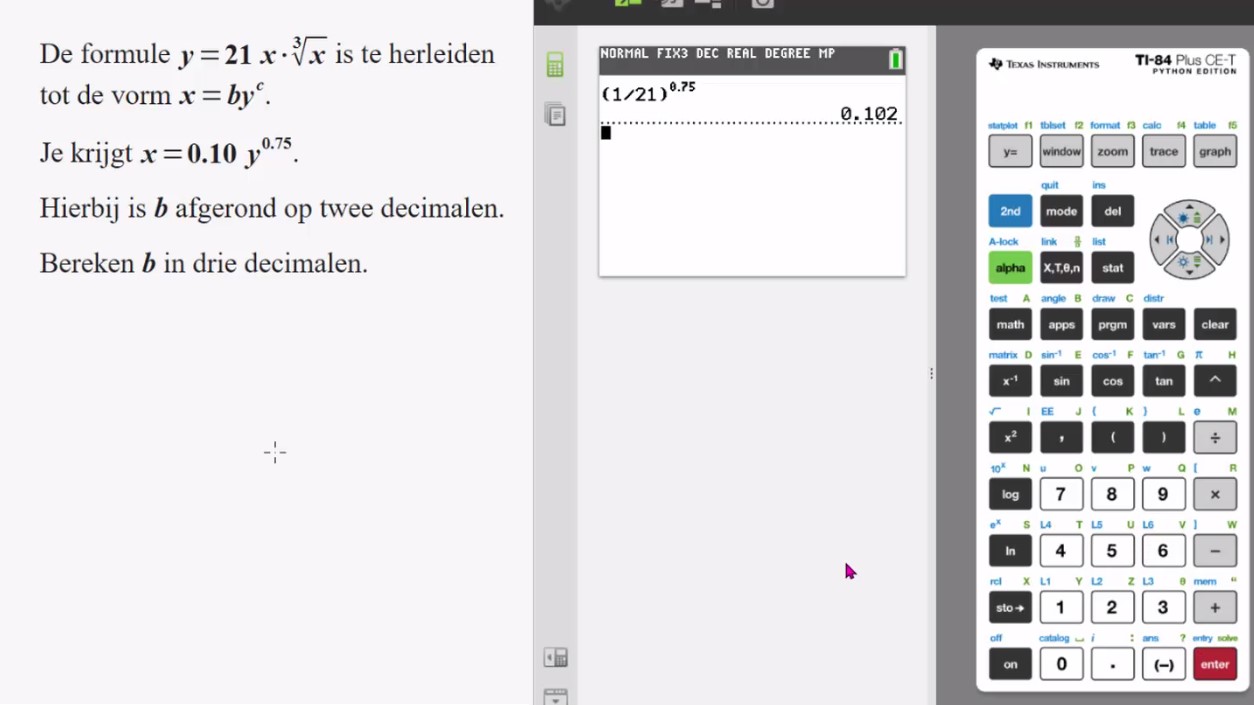Open the math menu key
The image size is (1254, 705).
pos(1010,324)
